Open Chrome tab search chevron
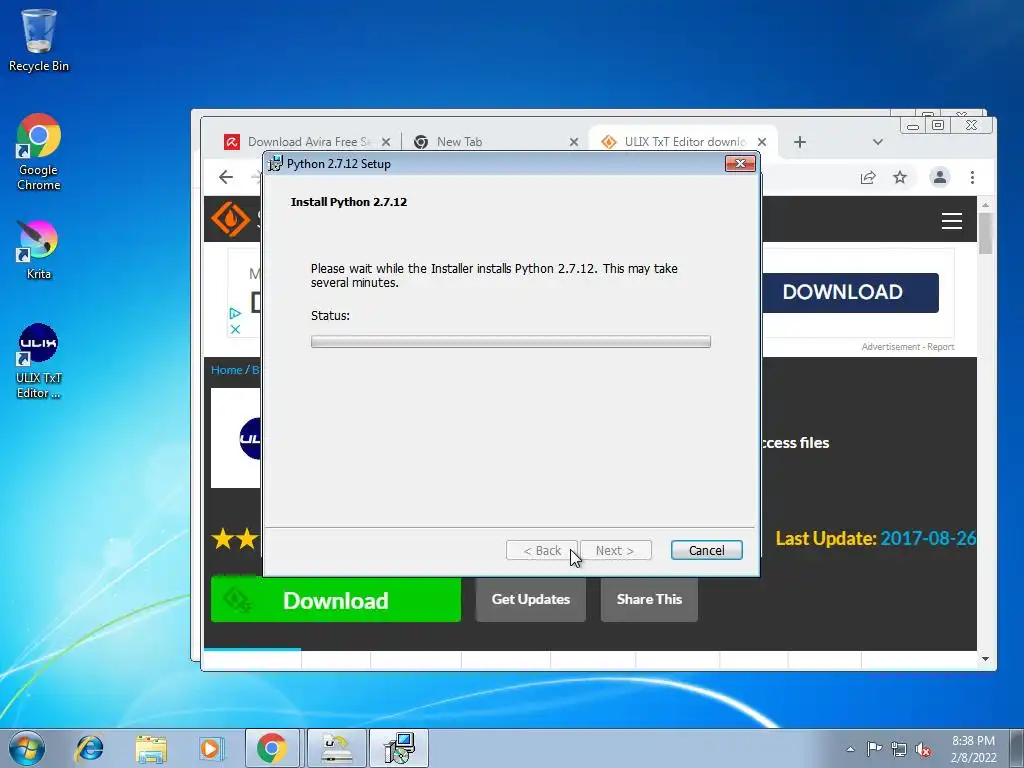Viewport: 1024px width, 768px height. coord(878,142)
